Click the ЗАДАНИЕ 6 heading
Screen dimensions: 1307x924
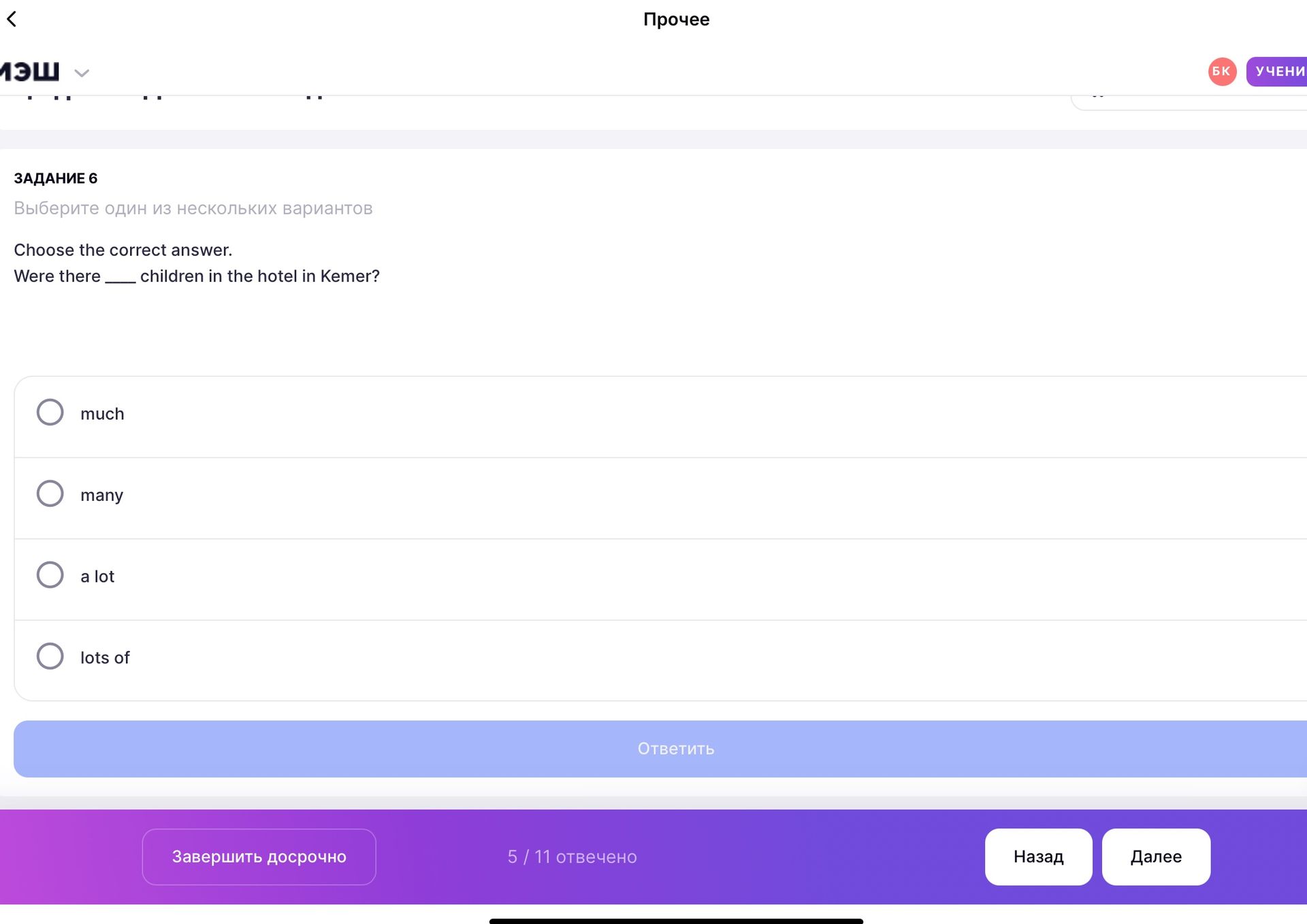tap(56, 178)
